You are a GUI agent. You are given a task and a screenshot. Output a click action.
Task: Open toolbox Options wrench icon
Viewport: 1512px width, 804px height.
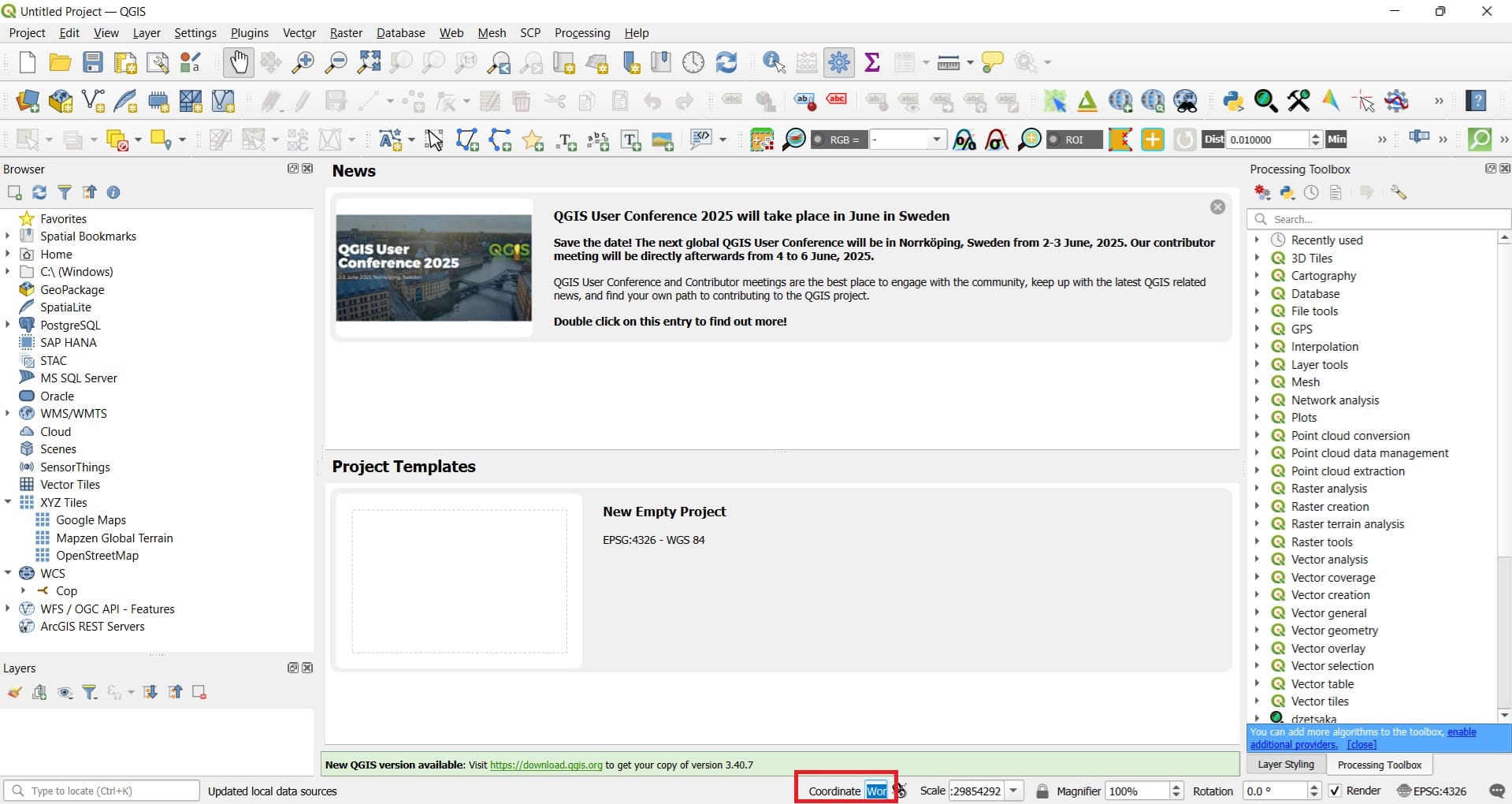pyautogui.click(x=1399, y=192)
